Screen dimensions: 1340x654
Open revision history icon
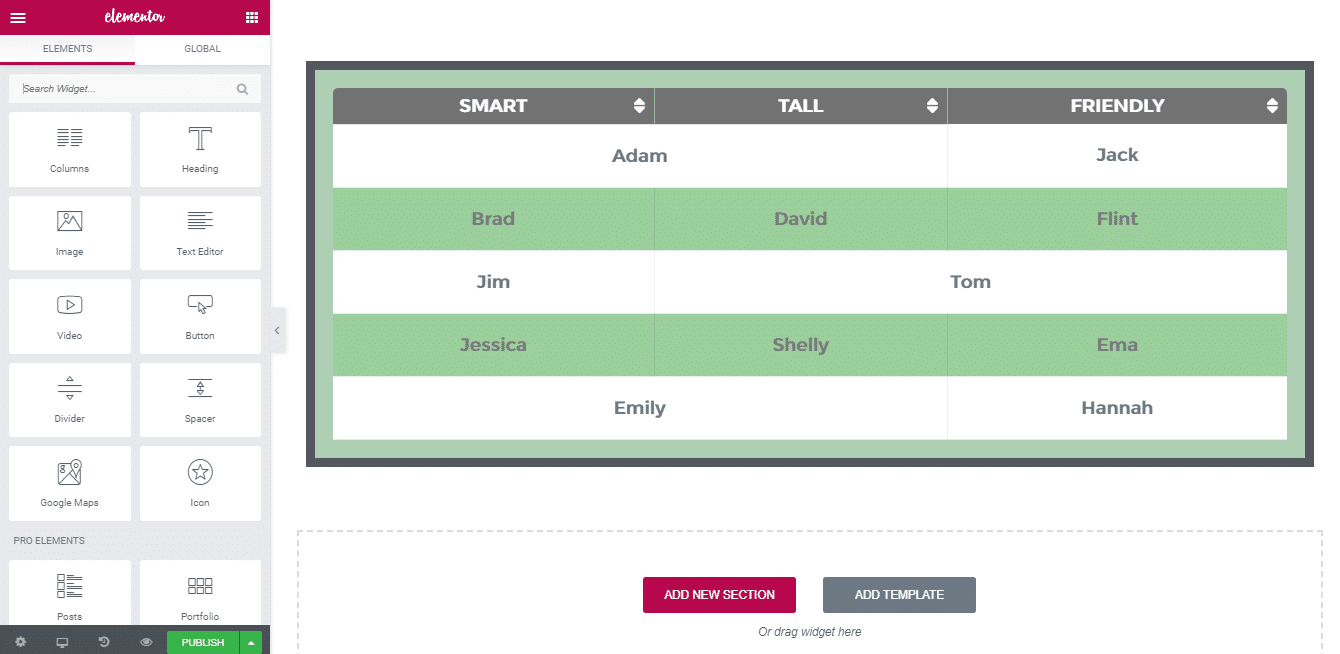tap(104, 642)
